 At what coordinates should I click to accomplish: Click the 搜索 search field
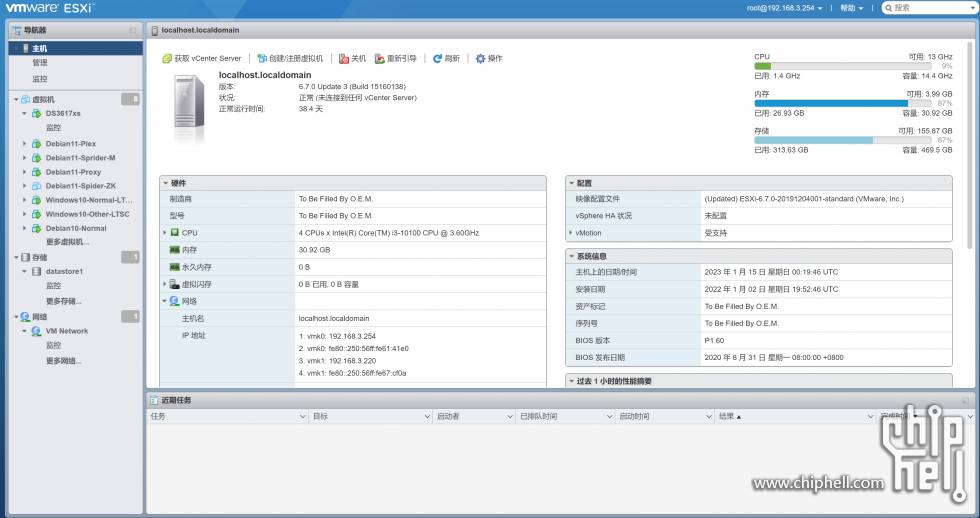click(x=930, y=8)
